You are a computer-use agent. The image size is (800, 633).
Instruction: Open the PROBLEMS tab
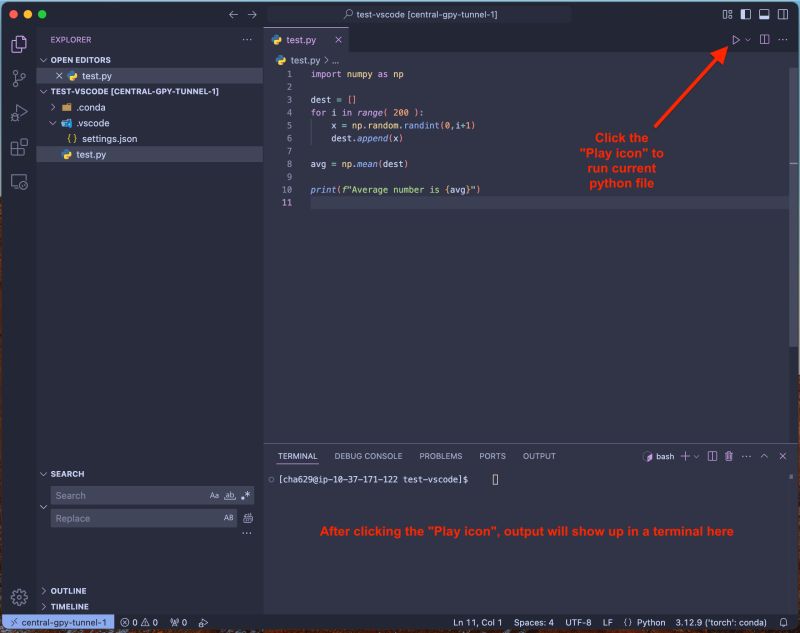coord(441,456)
